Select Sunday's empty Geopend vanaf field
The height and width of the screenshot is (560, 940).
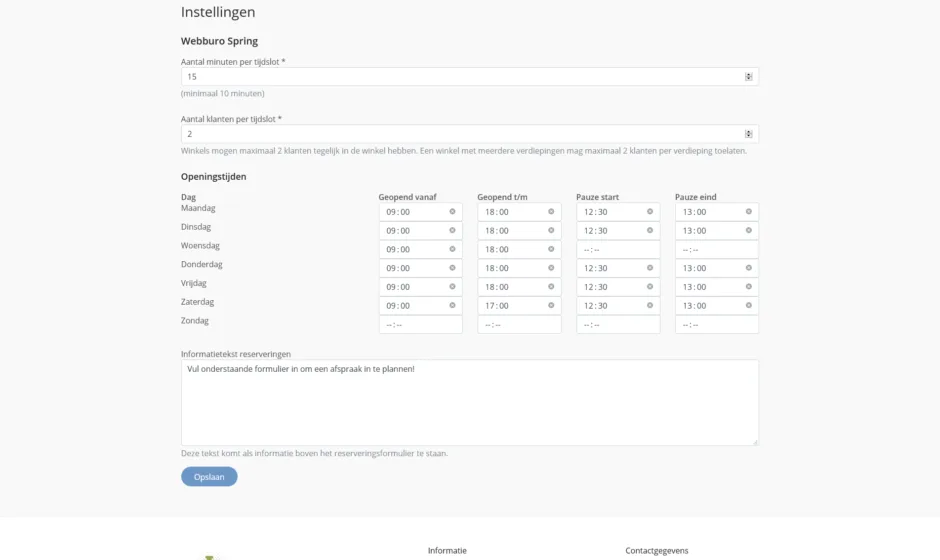pos(420,325)
